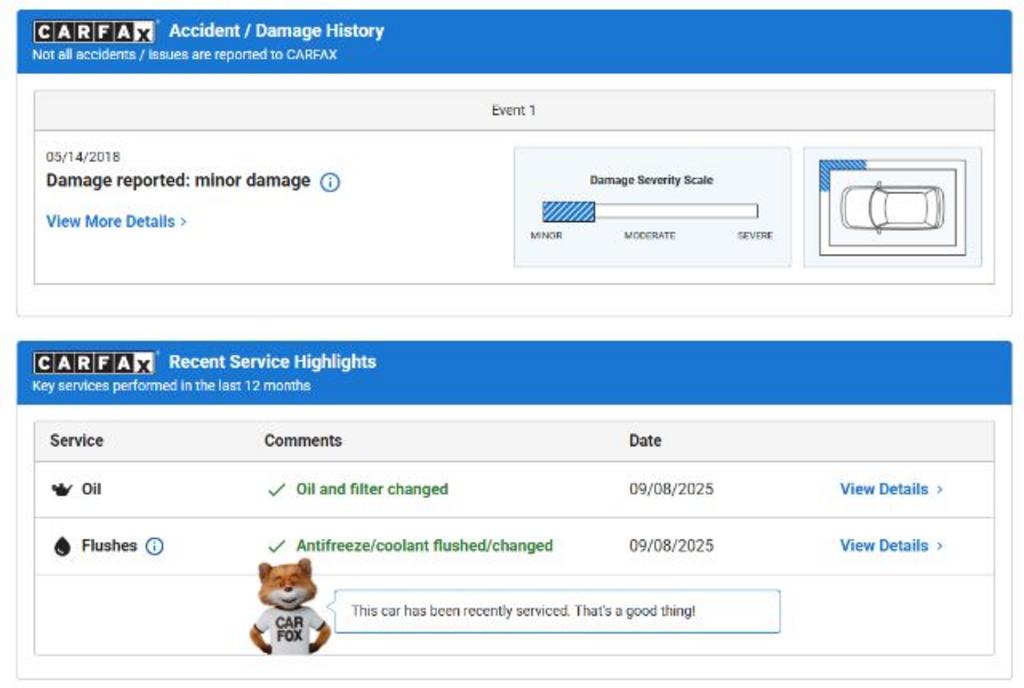Click the Car Fox mascot image
1024x688 pixels.
288,608
